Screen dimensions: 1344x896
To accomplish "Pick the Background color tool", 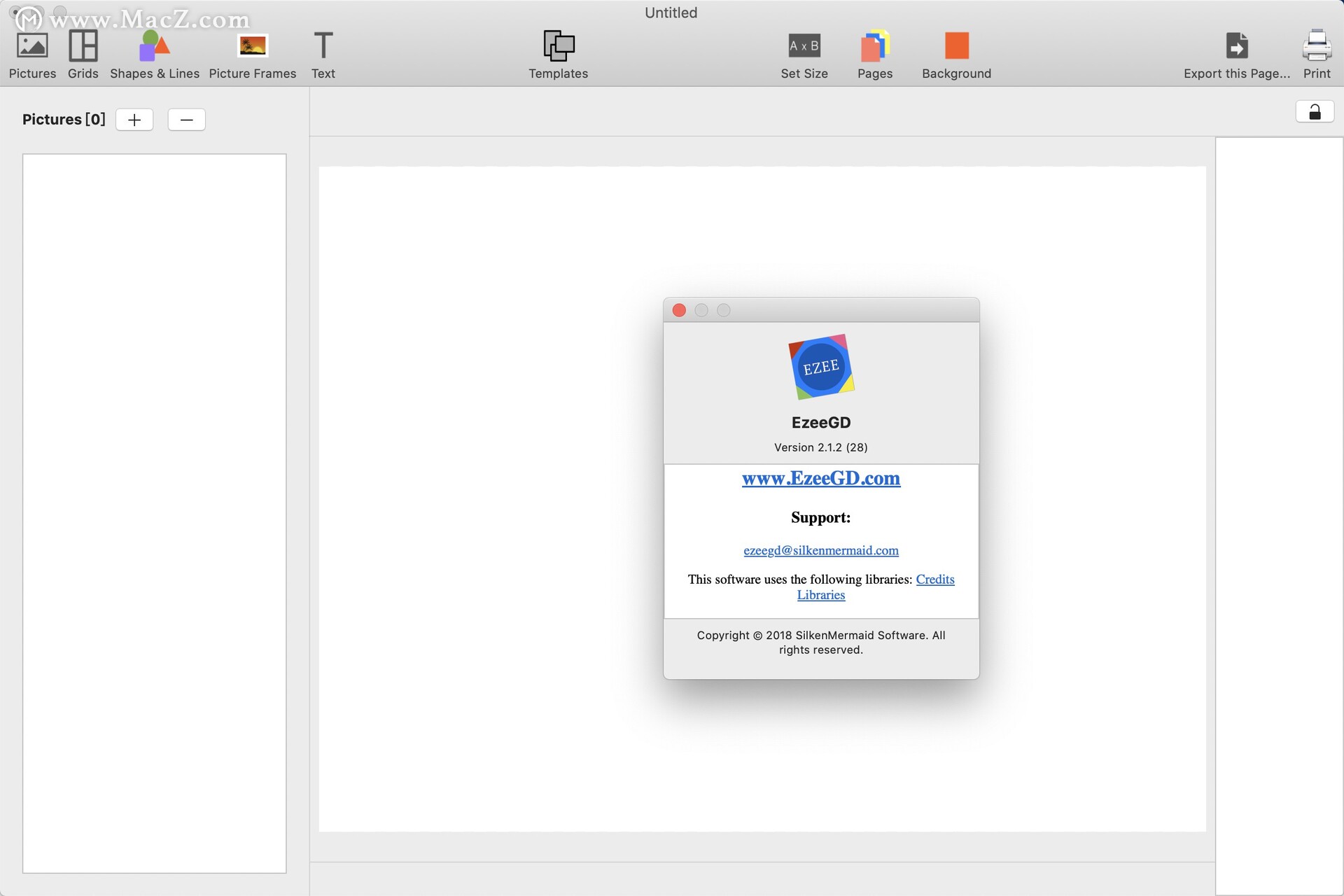I will [956, 55].
